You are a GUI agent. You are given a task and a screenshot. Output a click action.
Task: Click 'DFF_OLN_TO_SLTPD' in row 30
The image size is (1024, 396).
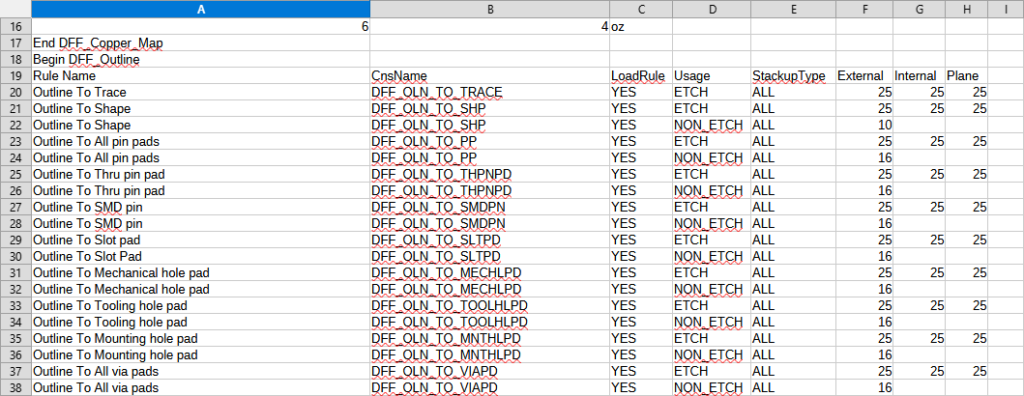[x=490, y=256]
